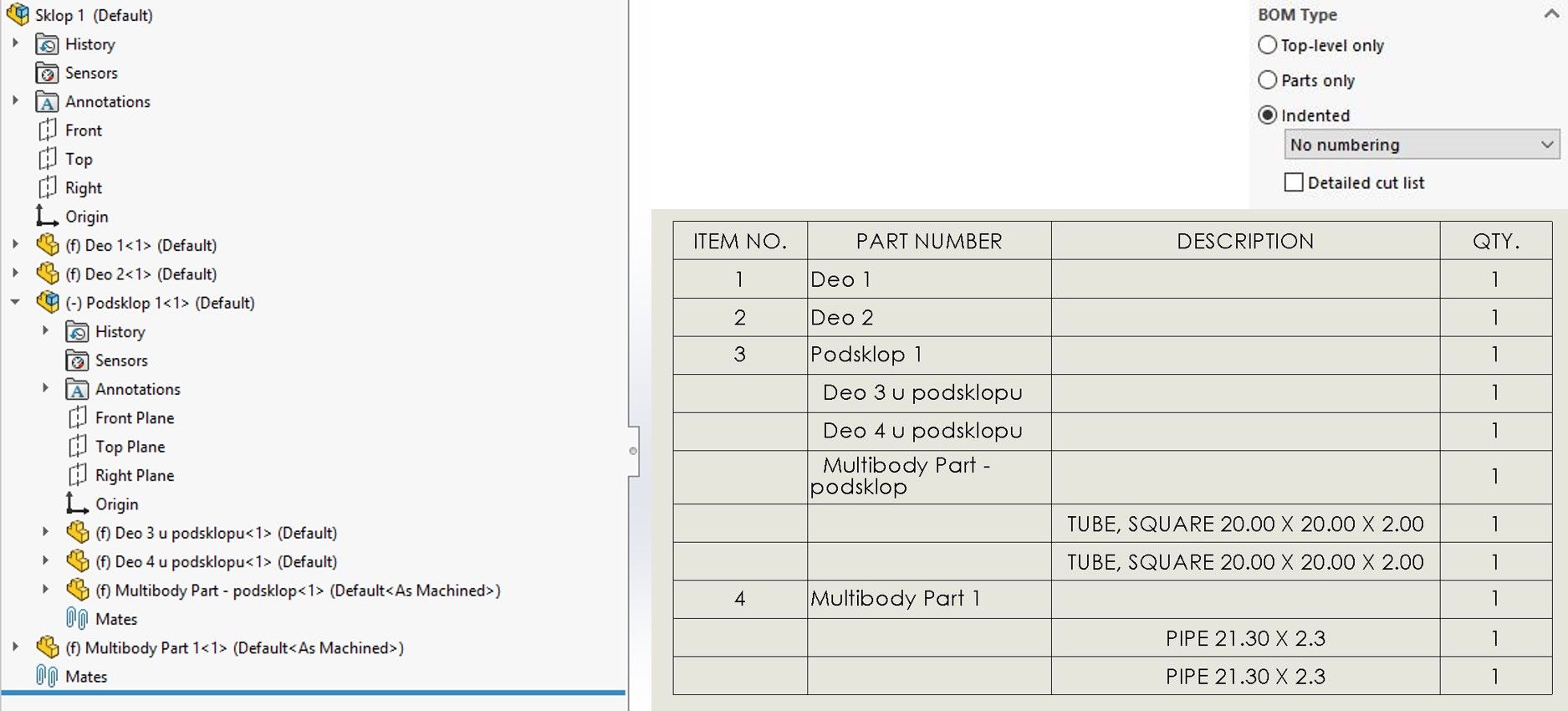Click the top-level Annotations icon
Viewport: 1568px width, 711px height.
tap(48, 102)
